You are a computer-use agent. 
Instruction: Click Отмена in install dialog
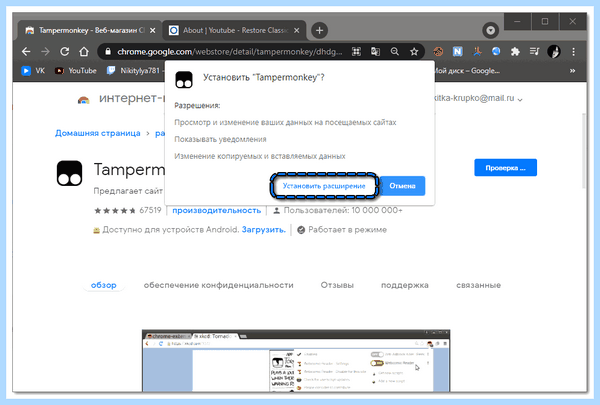(x=402, y=186)
